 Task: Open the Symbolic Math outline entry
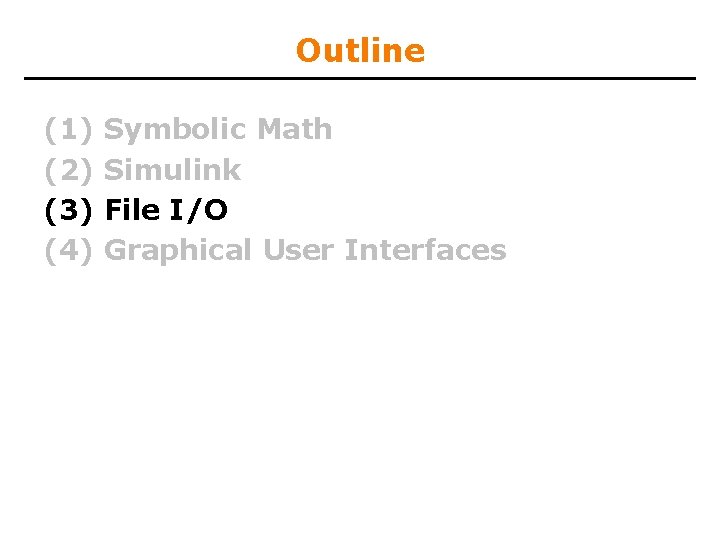[218, 129]
